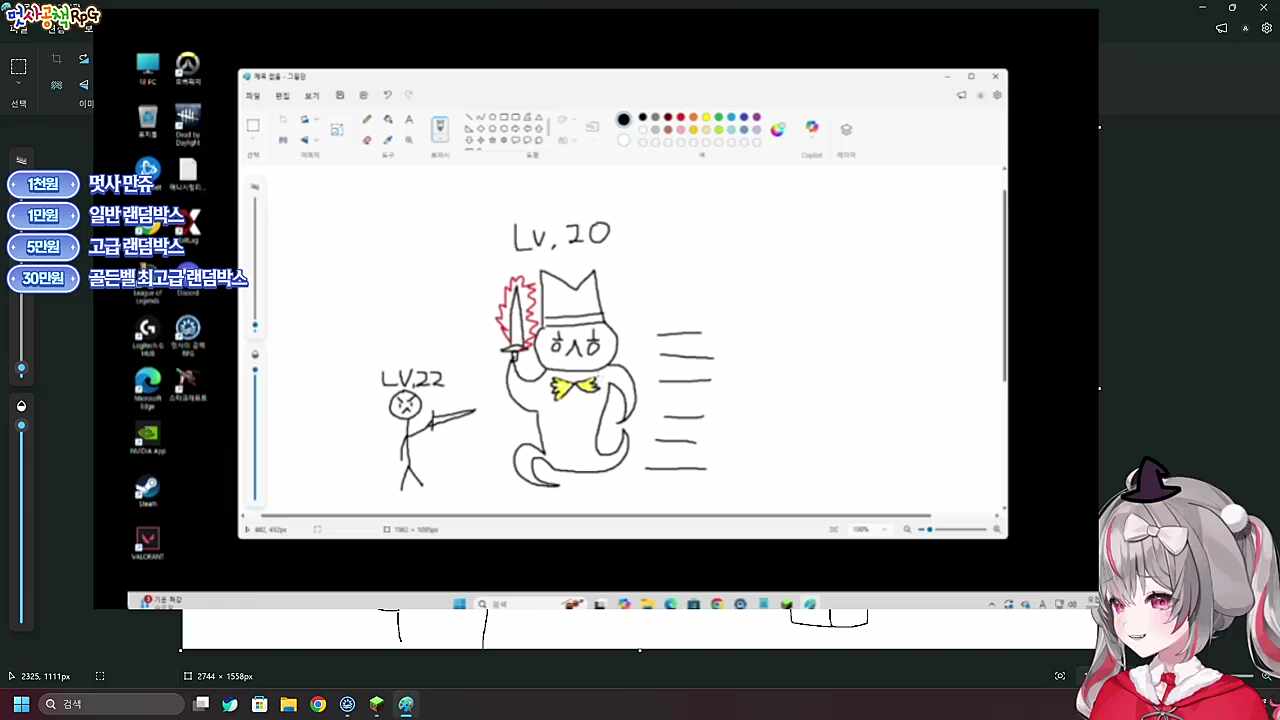Select the Pencil tool in Paint
Viewport: 1280px width, 720px height.
(366, 118)
